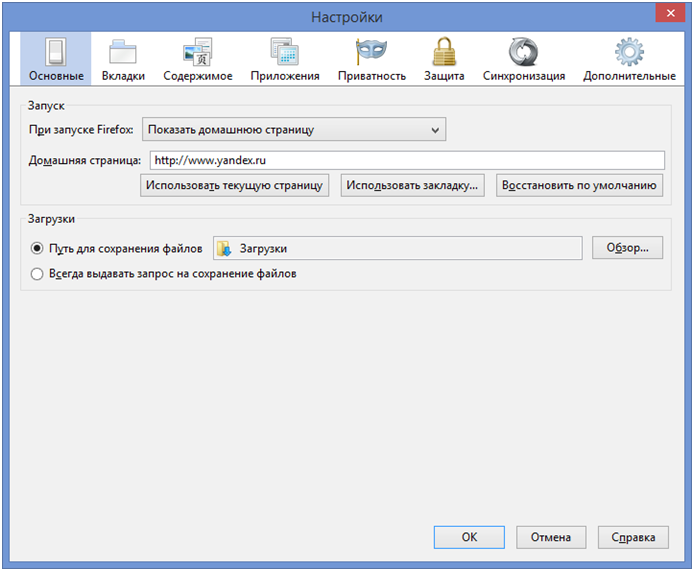Open the Приватность mask icon

pos(371,51)
